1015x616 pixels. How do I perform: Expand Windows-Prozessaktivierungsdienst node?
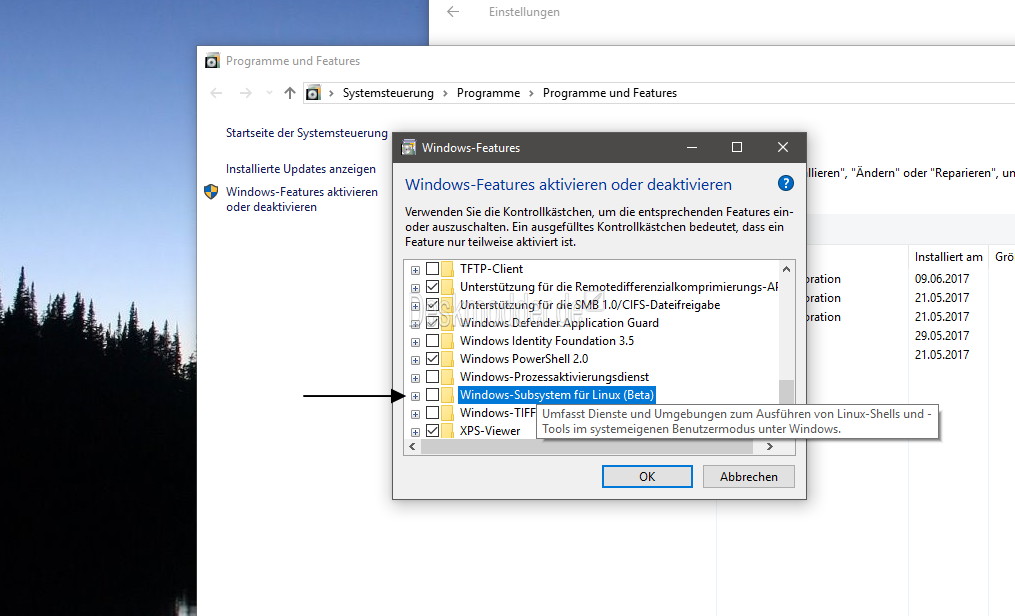click(x=416, y=378)
